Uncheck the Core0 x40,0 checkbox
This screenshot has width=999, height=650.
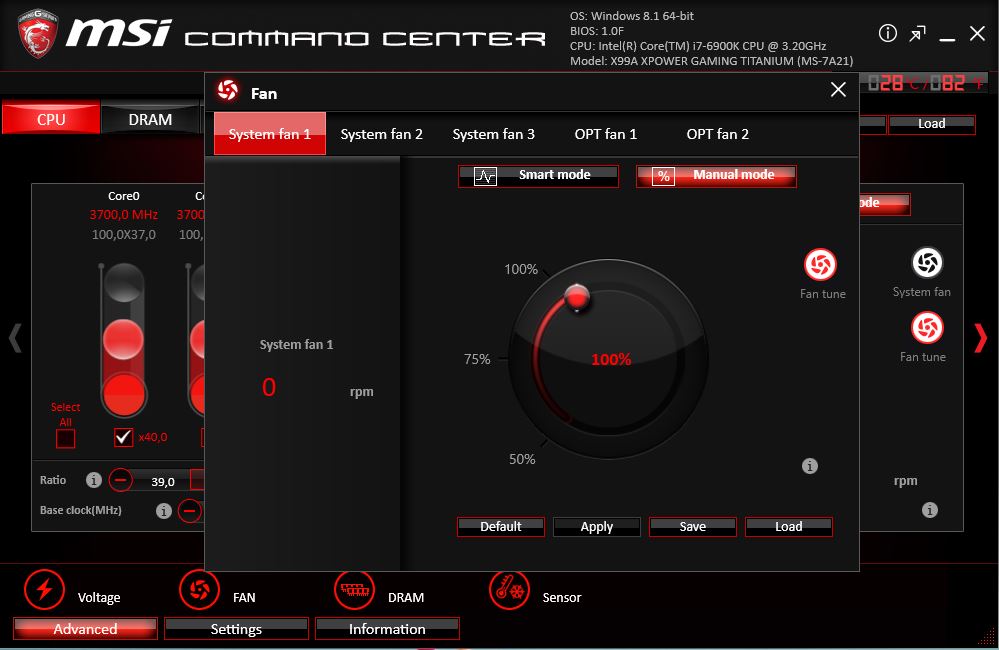click(x=123, y=437)
